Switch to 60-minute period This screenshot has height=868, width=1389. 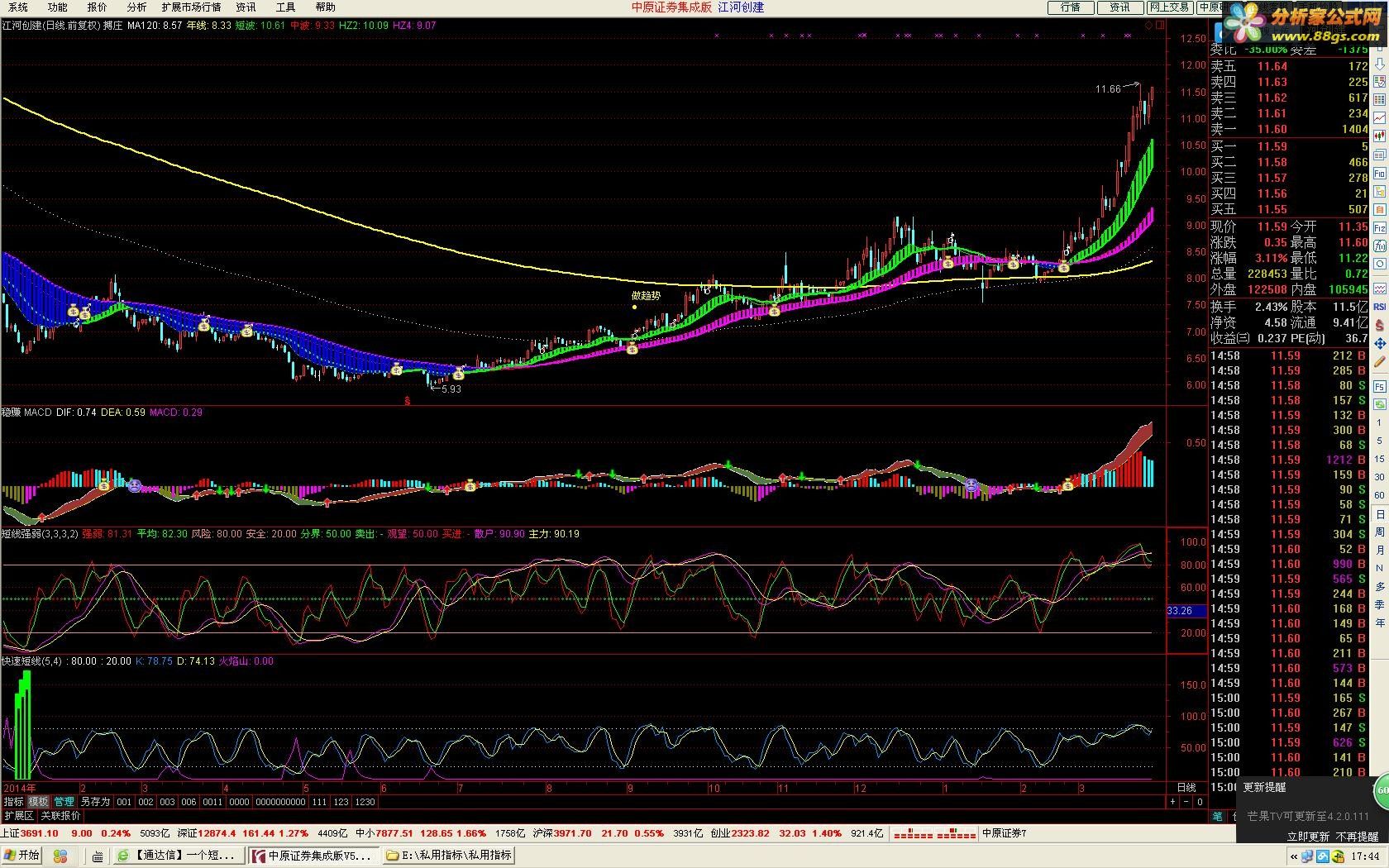pyautogui.click(x=1379, y=495)
